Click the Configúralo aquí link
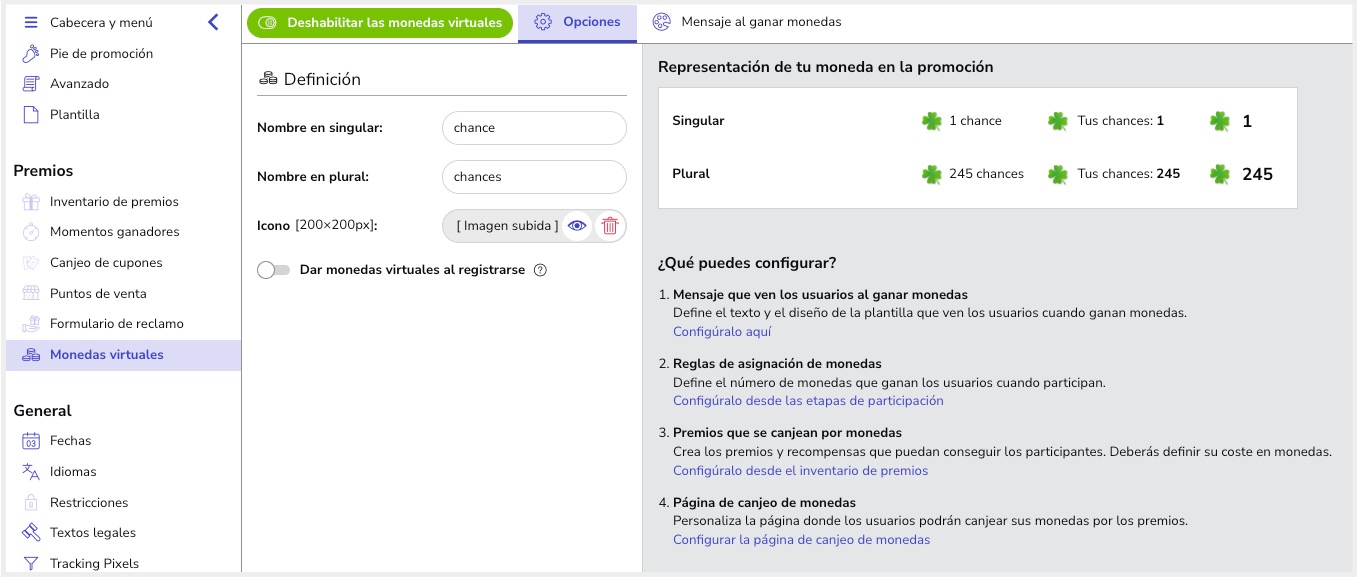Image resolution: width=1357 pixels, height=578 pixels. [x=722, y=331]
